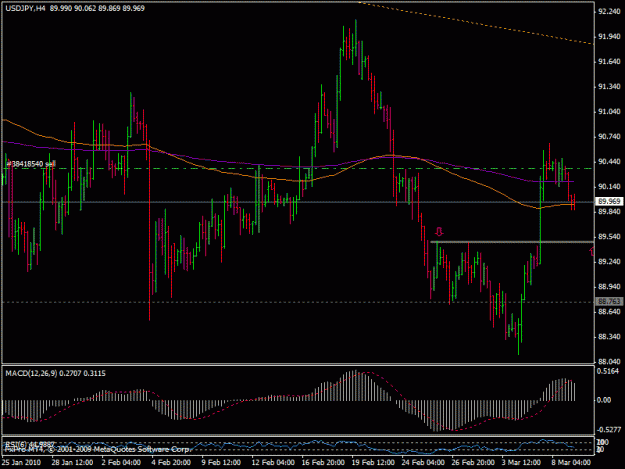Click the '9 Feb 12:00' time label
This screenshot has height=469, width=625.
click(x=221, y=463)
